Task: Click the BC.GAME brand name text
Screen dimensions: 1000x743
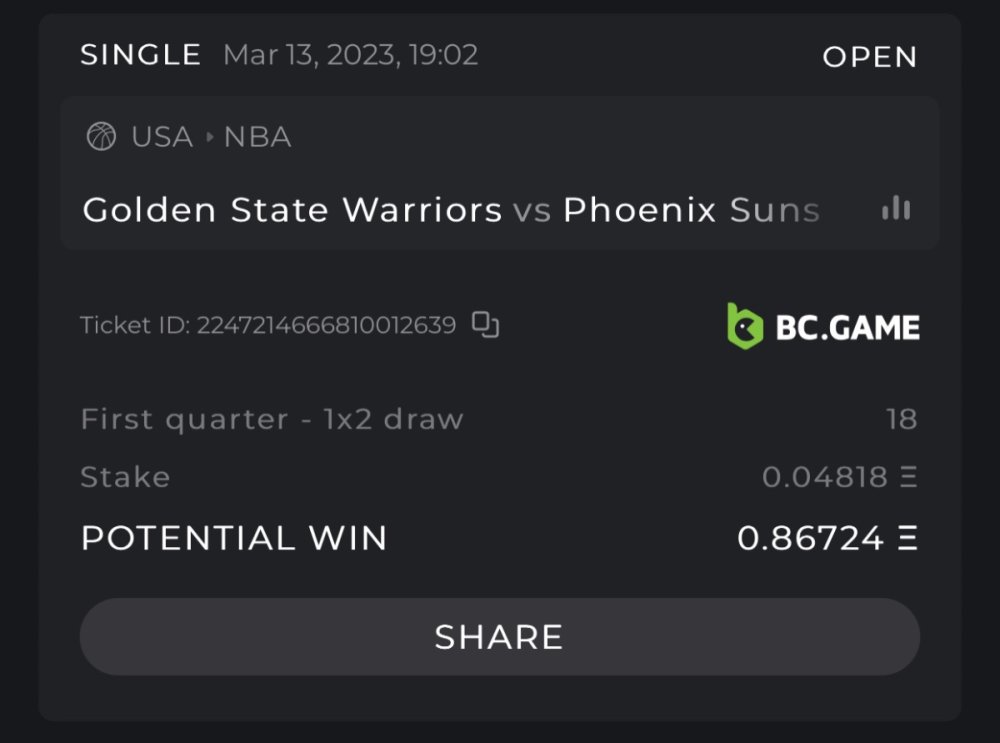Action: tap(847, 327)
